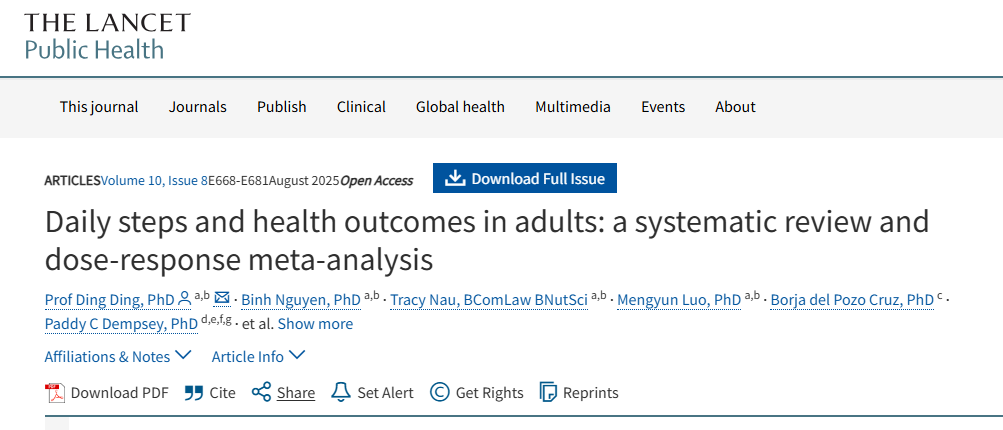
Task: Click the person profile icon beside Ding Ding
Action: coord(184,298)
